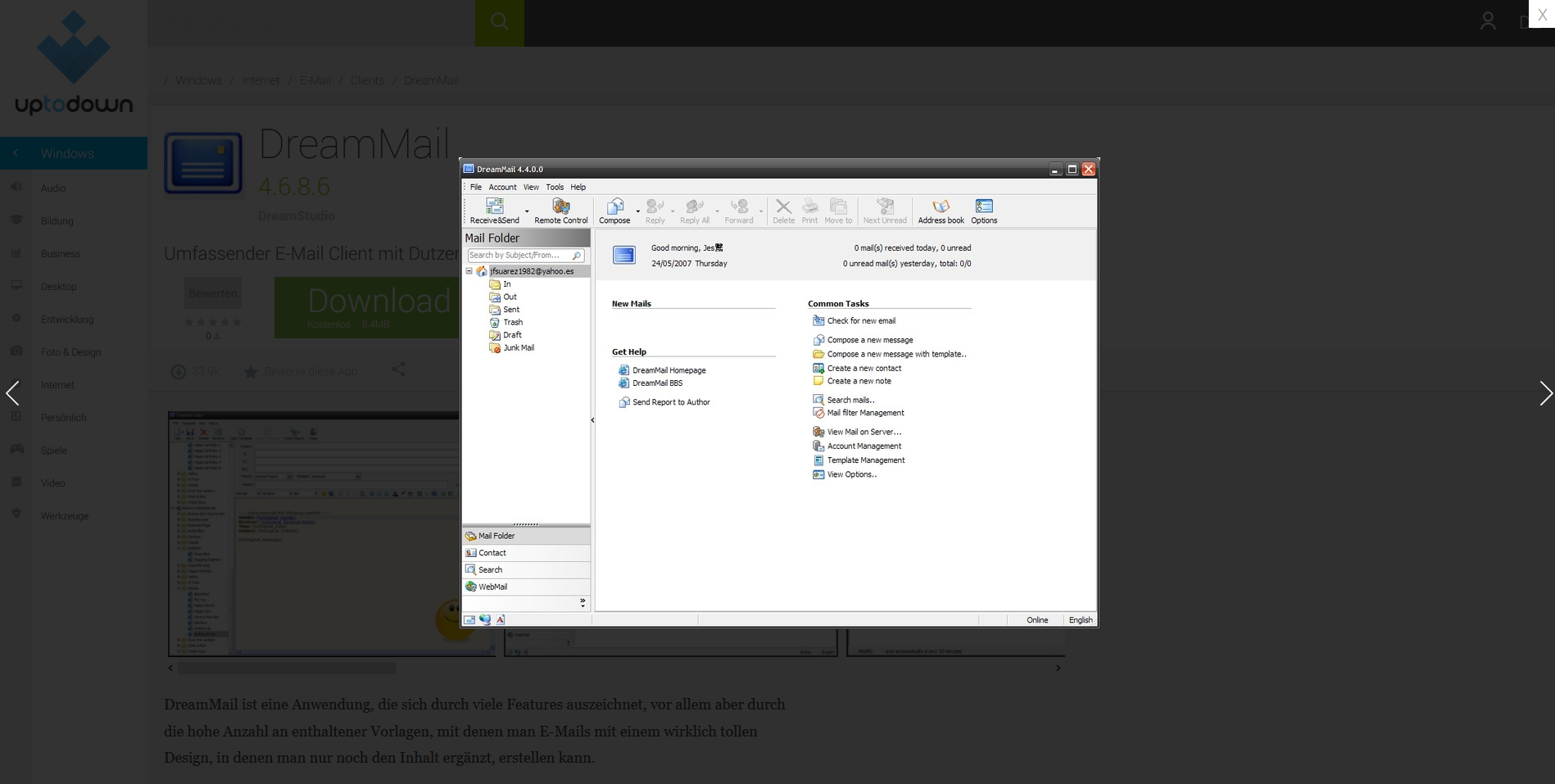Open the View menu
This screenshot has height=784, width=1555.
tap(531, 187)
